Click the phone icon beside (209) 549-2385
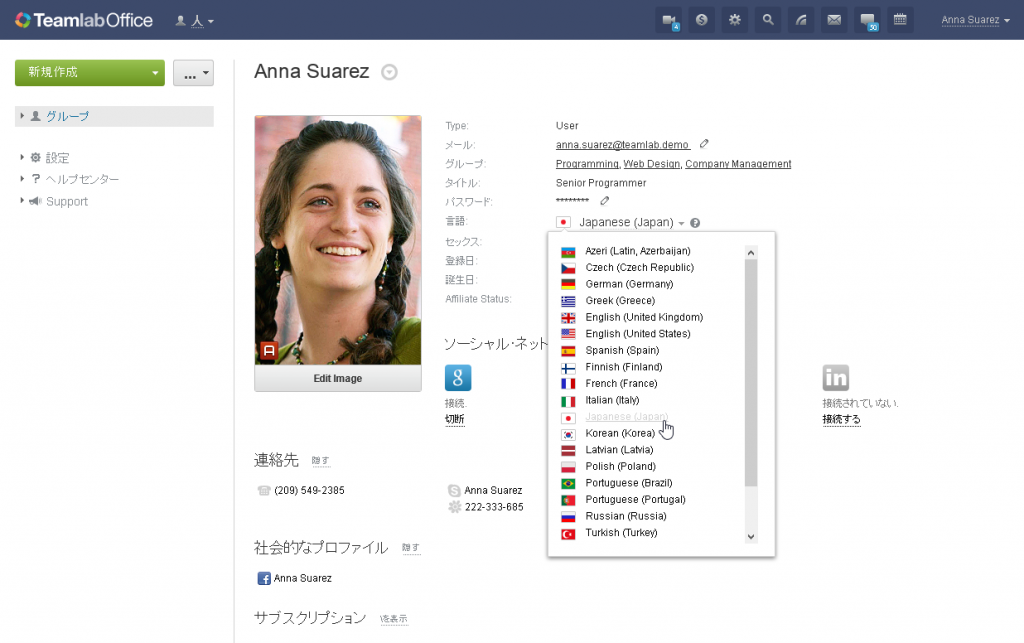The image size is (1024, 643). [263, 490]
